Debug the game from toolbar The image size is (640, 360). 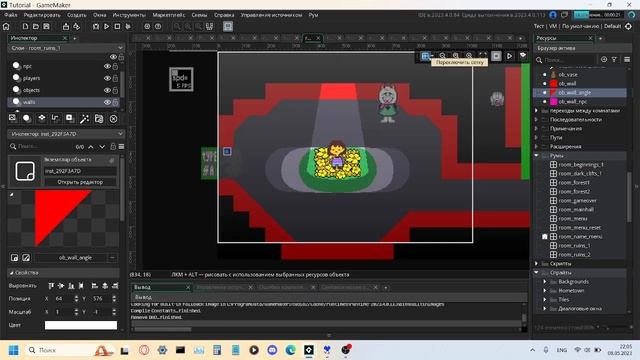click(x=96, y=27)
